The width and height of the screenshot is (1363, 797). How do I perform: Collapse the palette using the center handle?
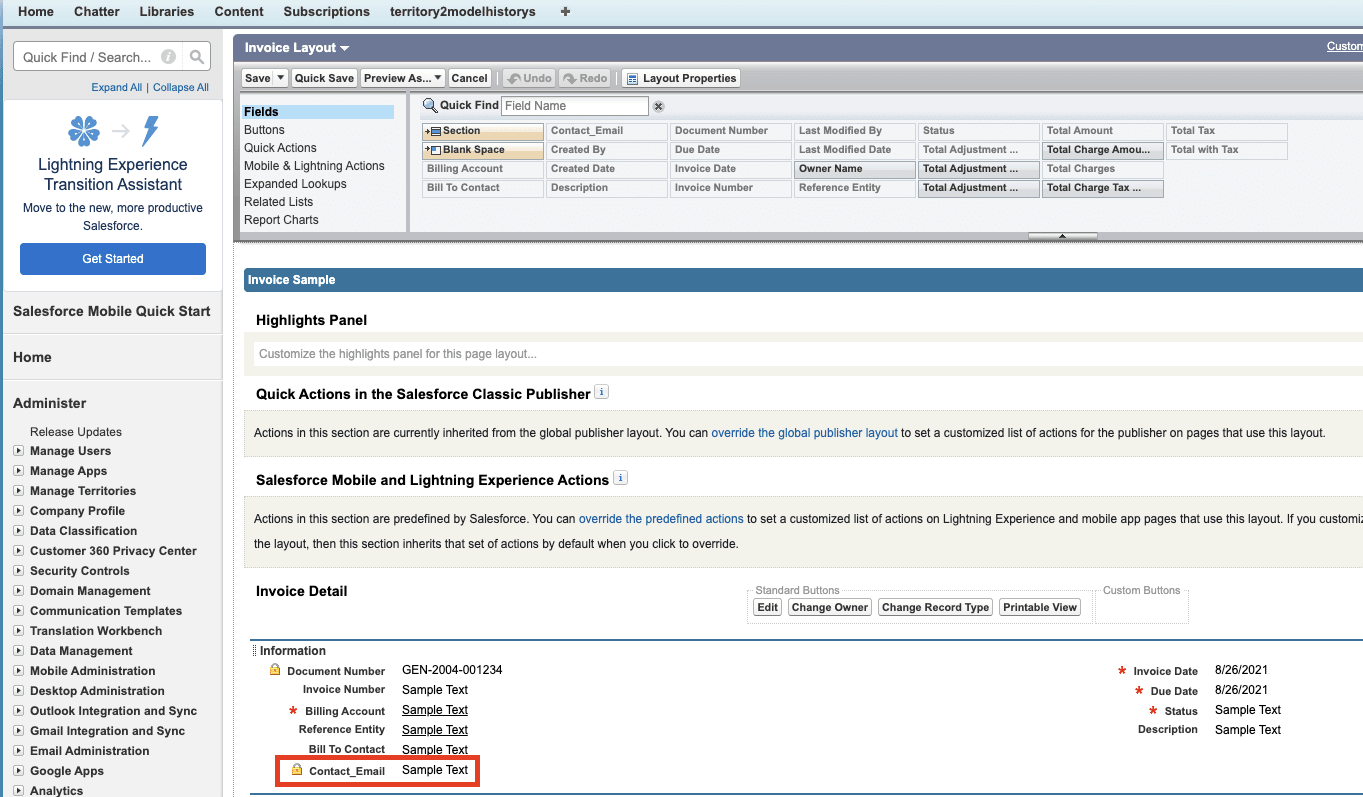click(1062, 236)
